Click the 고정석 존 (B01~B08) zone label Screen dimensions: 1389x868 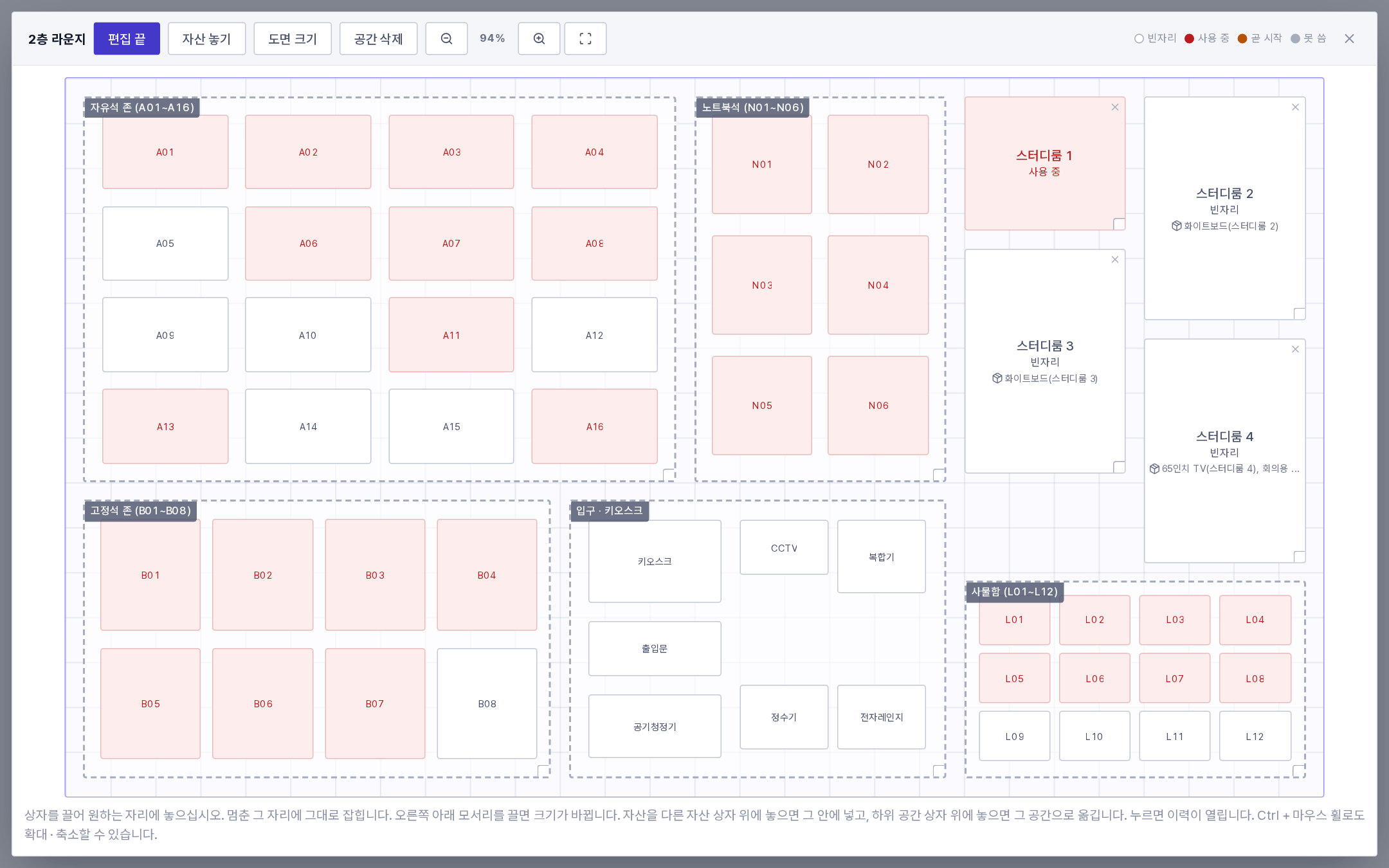pos(140,511)
